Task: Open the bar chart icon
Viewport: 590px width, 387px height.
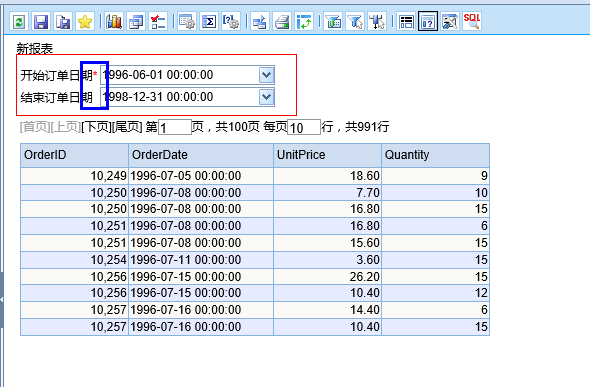Action: (x=114, y=21)
